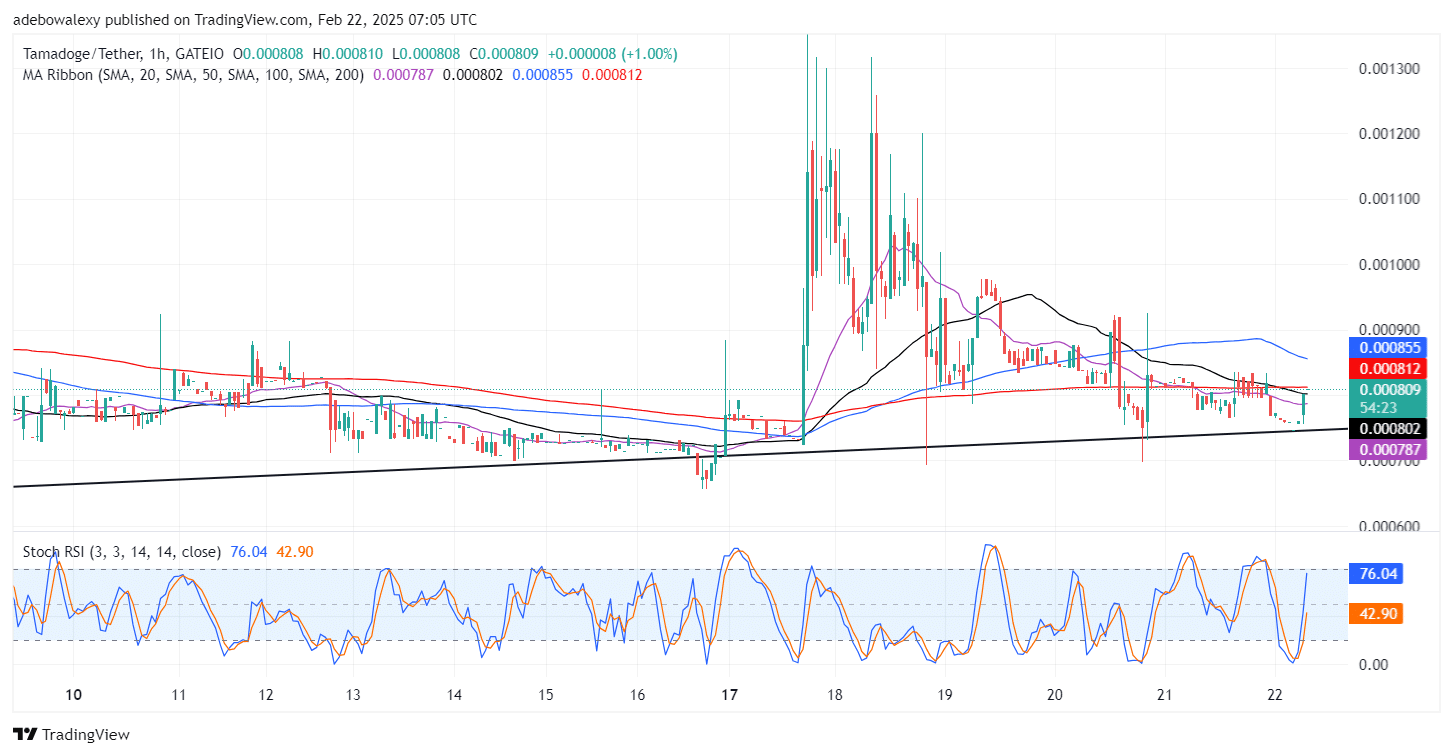Click the TradingView logo at bottom left
The width and height of the screenshot is (1453, 756).
70,735
